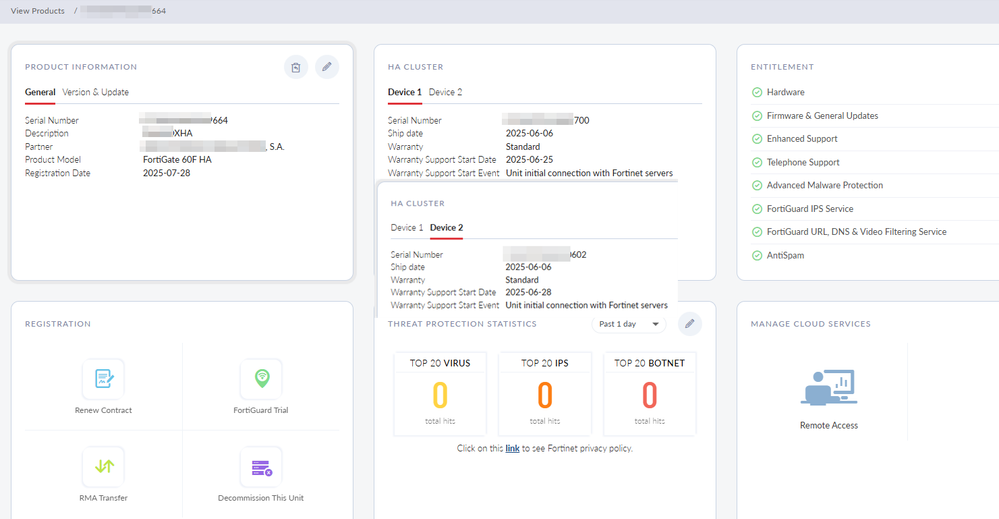Edit the Threat Protection Statistics panel
This screenshot has width=999, height=519.
pyautogui.click(x=689, y=324)
